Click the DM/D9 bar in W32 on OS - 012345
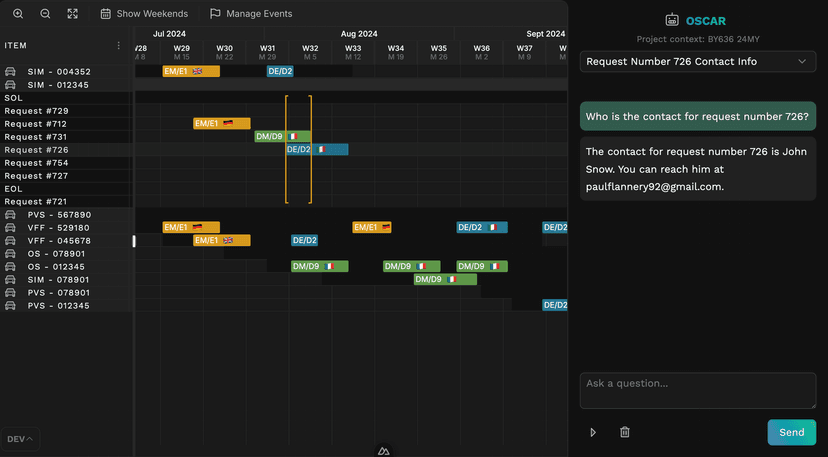The image size is (828, 457). pos(319,266)
